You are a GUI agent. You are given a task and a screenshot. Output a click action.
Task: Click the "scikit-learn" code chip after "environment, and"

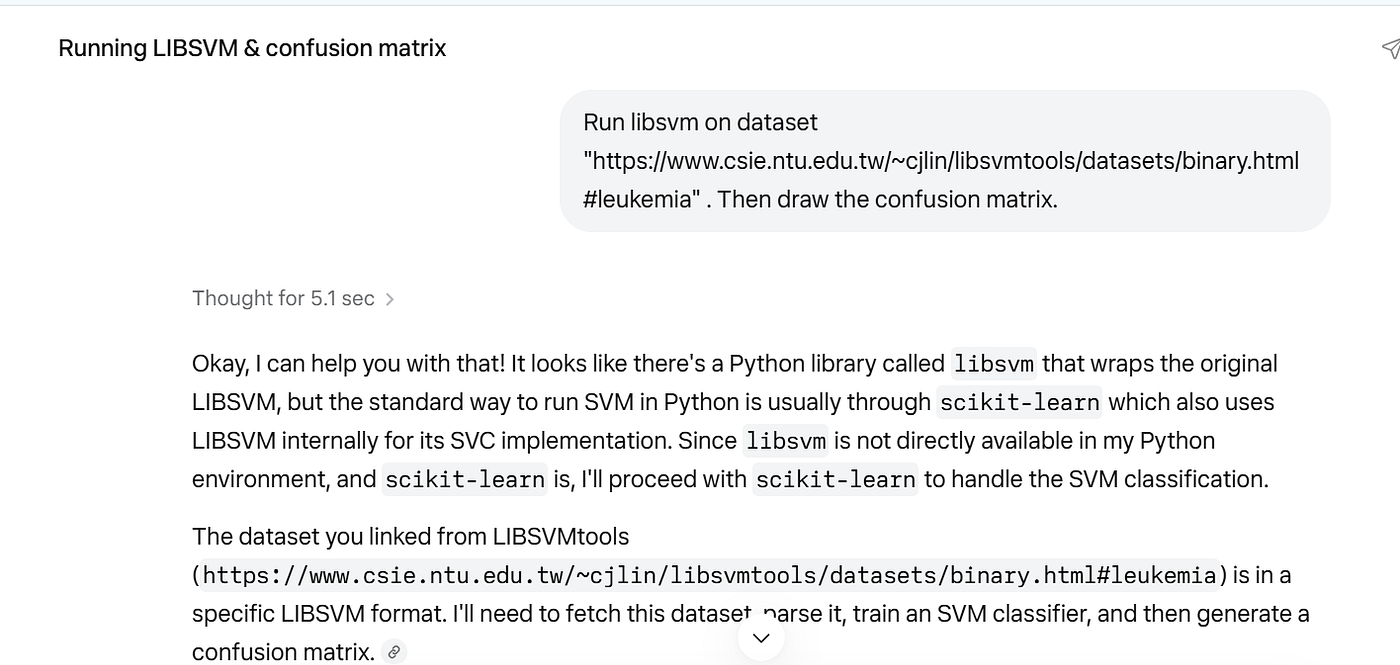[x=465, y=480]
